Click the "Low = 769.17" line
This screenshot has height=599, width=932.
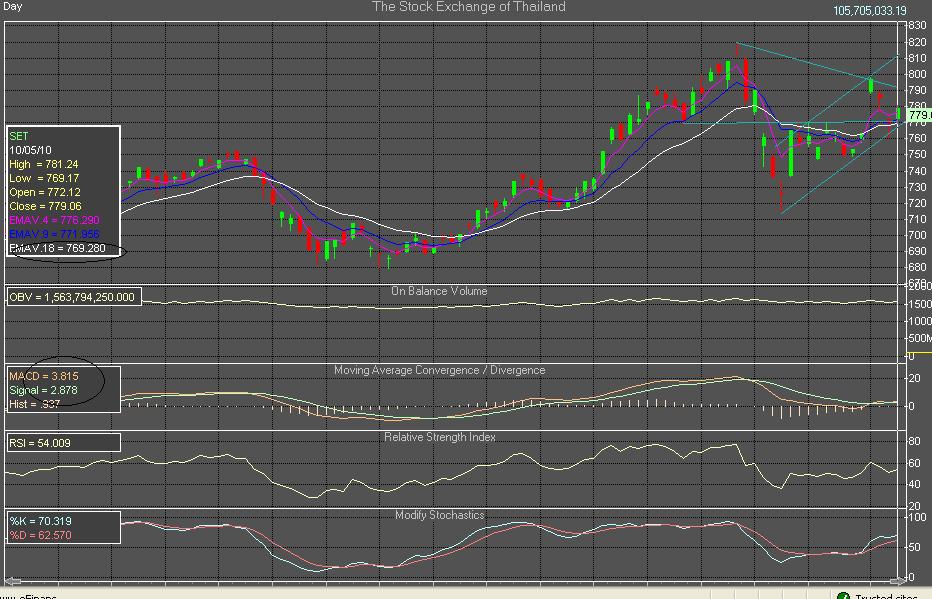pos(44,178)
